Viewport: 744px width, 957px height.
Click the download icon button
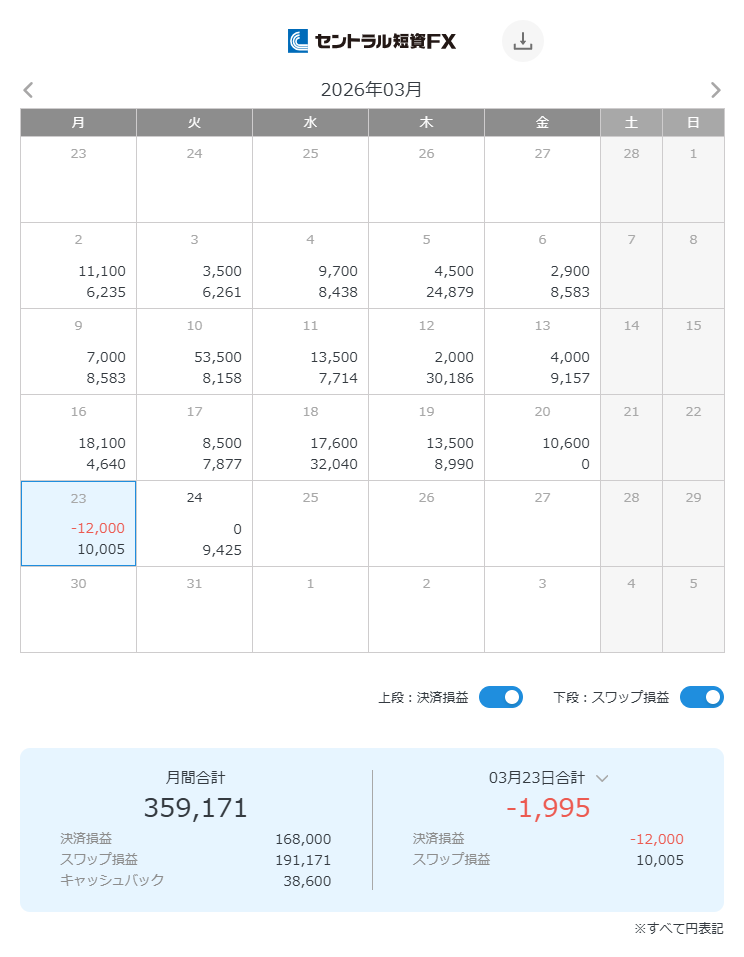pyautogui.click(x=522, y=41)
